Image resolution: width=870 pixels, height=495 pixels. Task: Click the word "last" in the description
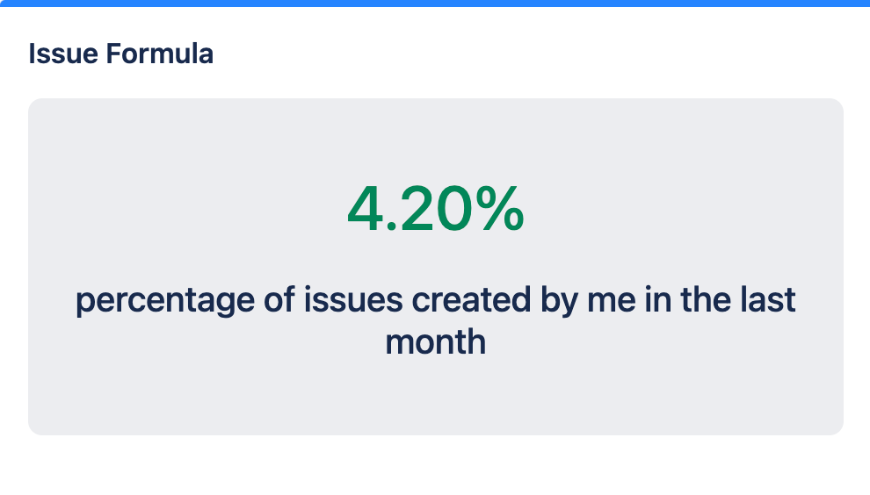(x=769, y=302)
